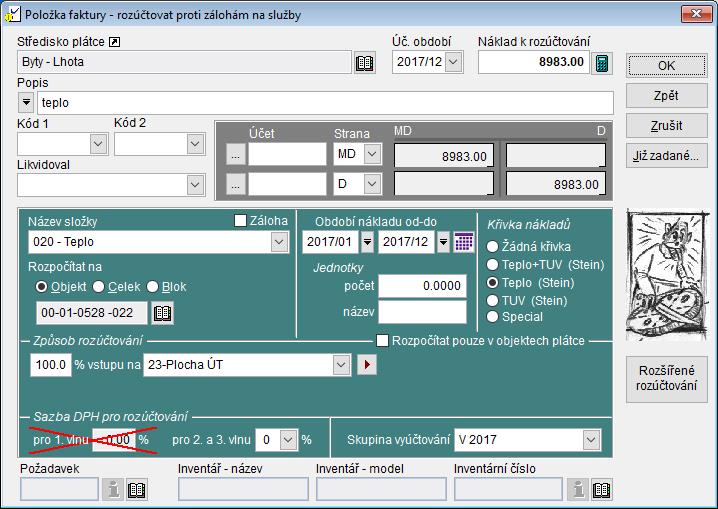
Task: Open book icon beside Inventární číslo
Action: [x=601, y=489]
